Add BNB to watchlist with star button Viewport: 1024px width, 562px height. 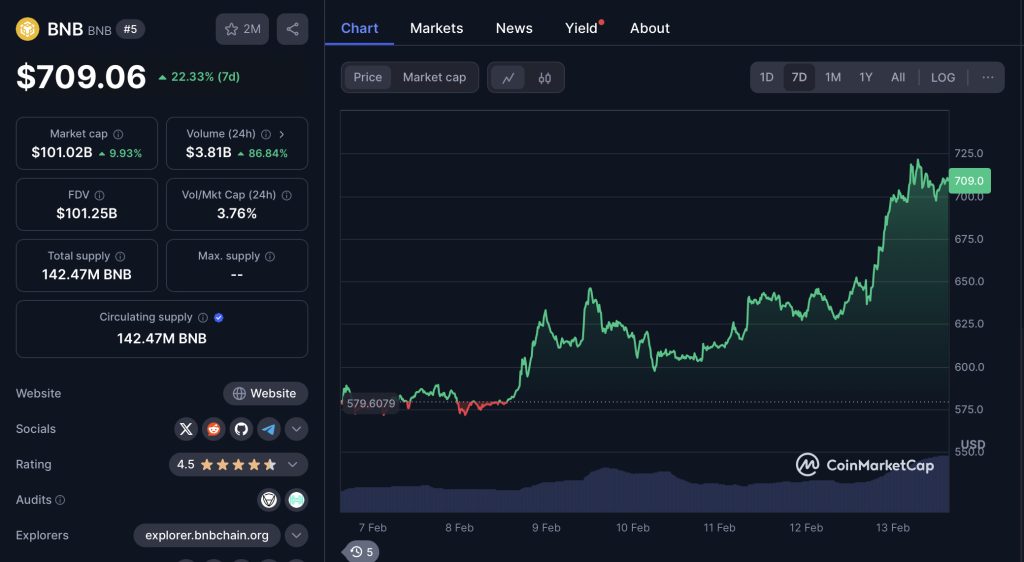tap(242, 29)
